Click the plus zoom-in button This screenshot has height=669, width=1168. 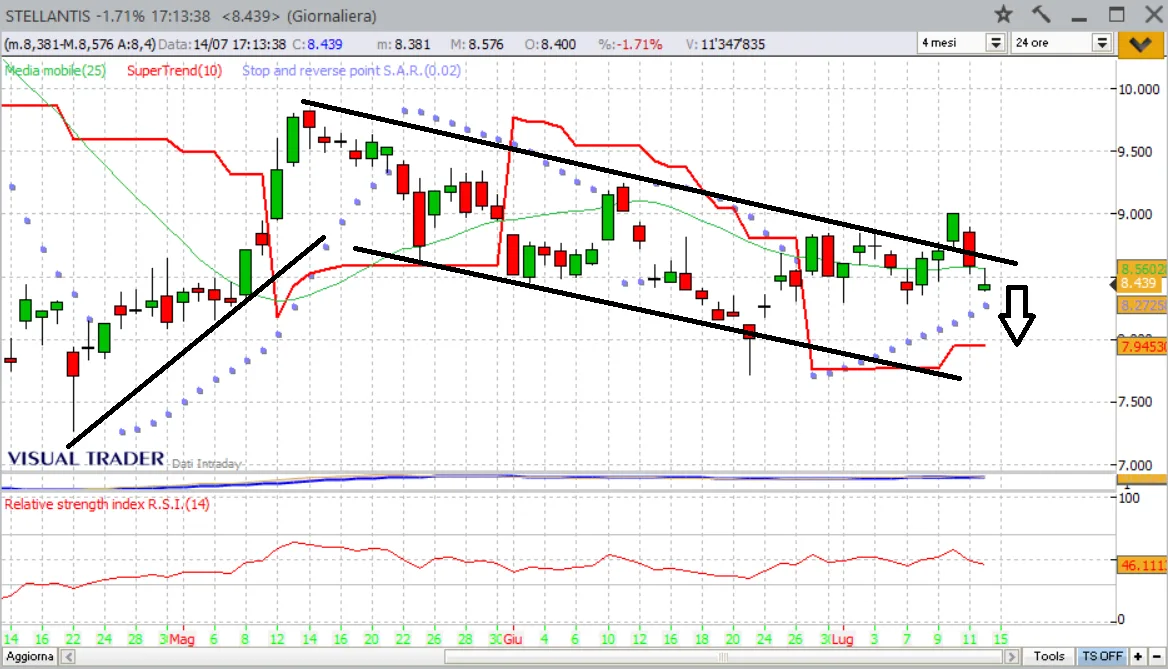tap(1138, 656)
